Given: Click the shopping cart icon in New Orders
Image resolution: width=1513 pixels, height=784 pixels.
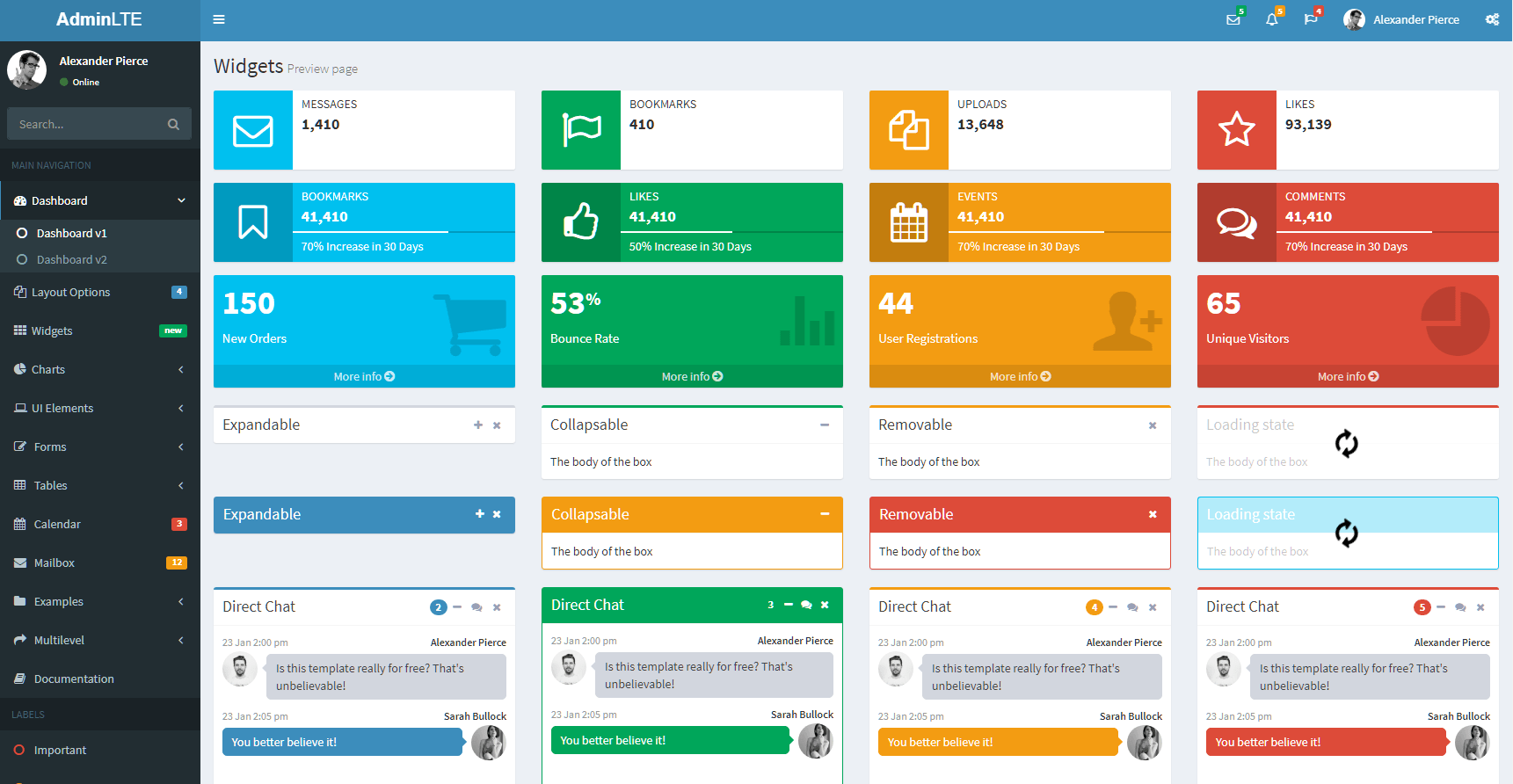Looking at the screenshot, I should point(470,324).
